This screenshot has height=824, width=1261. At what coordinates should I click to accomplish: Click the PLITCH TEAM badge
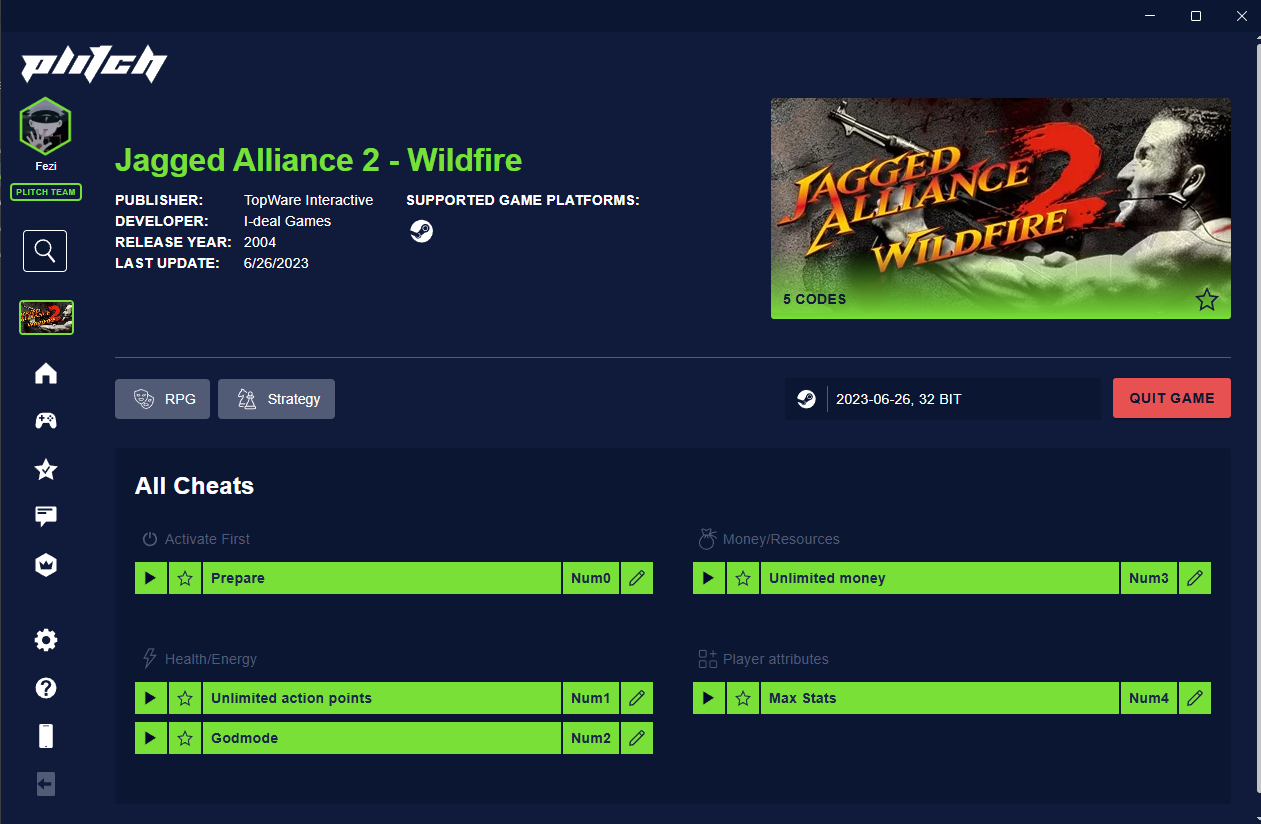(46, 192)
